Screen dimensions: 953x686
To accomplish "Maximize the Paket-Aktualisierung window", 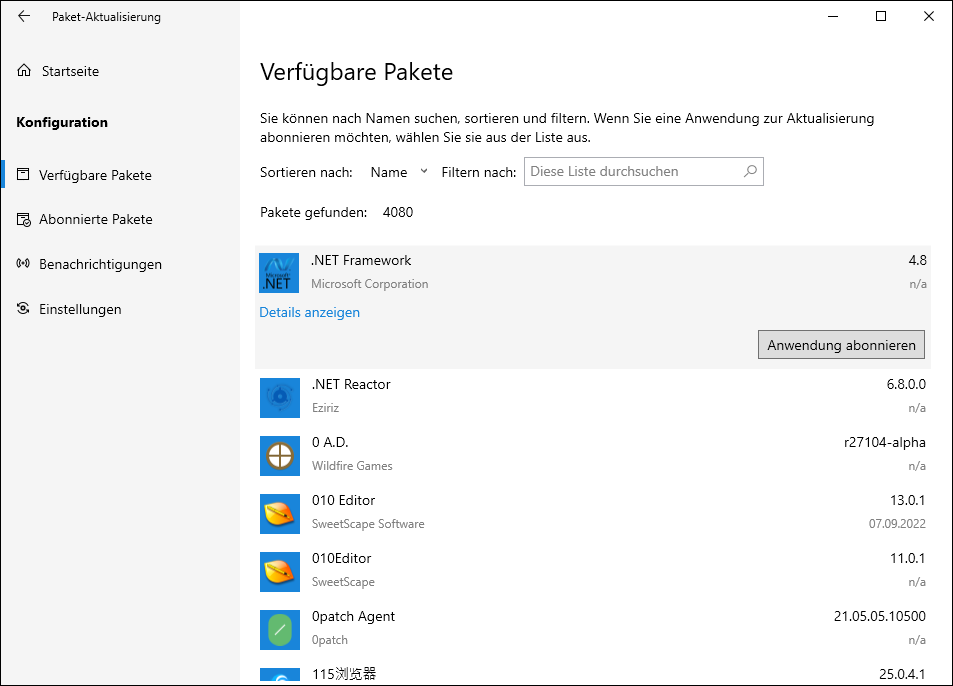I will coord(881,16).
